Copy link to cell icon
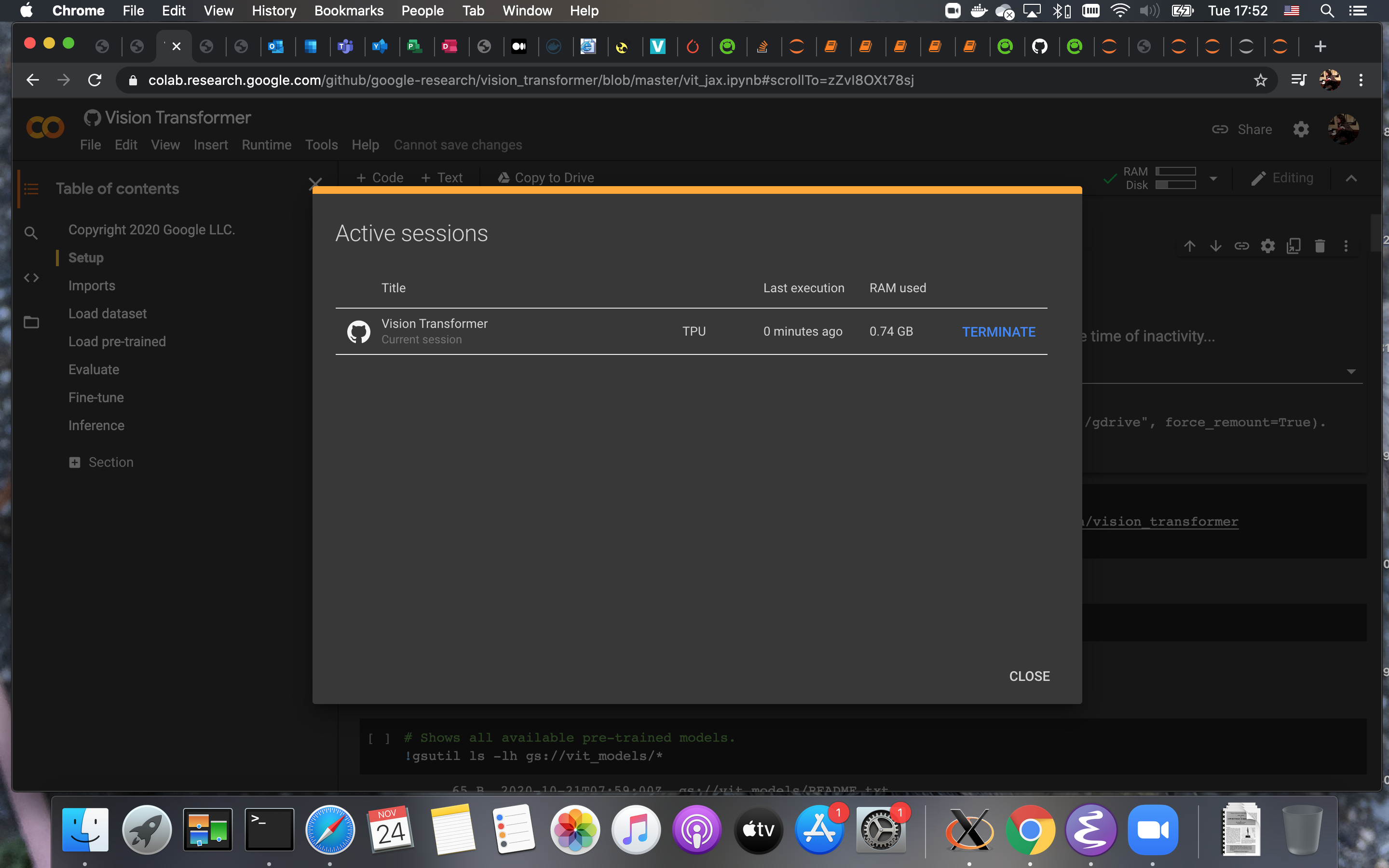 point(1241,246)
